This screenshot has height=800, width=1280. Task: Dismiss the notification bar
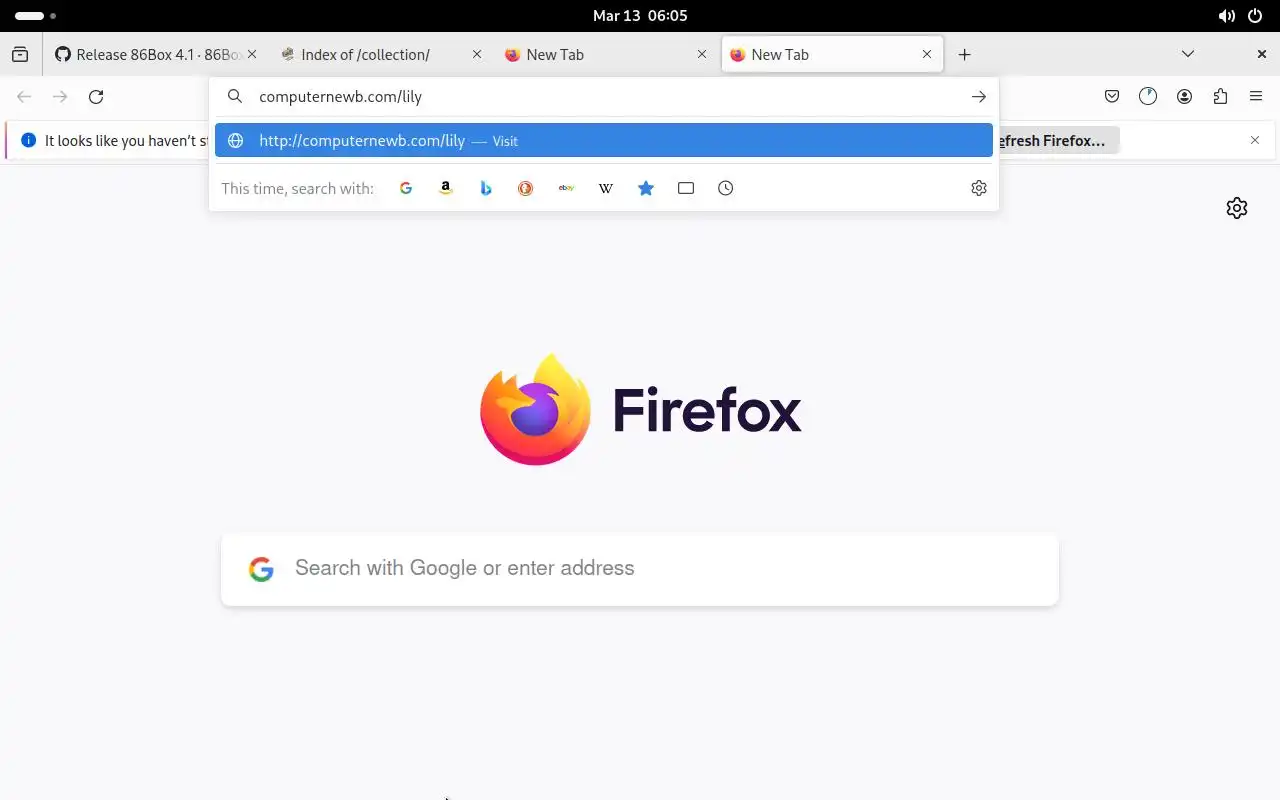1255,140
